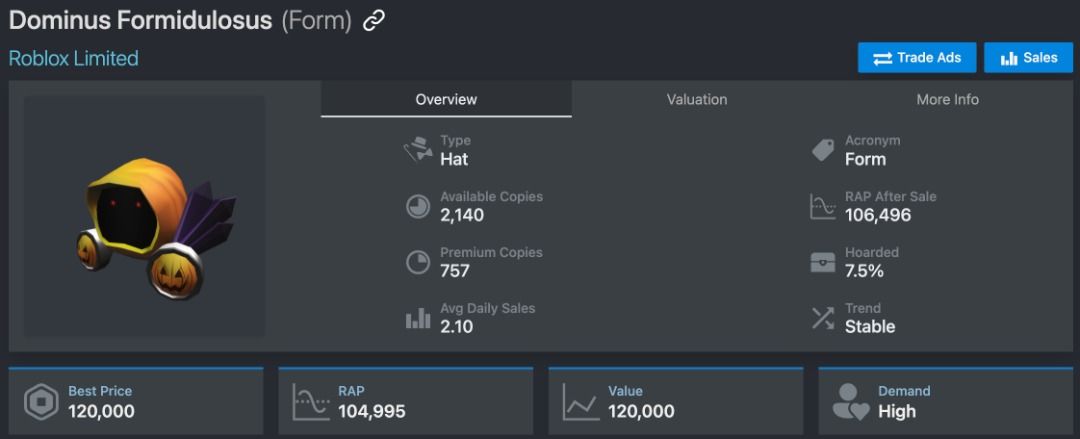Click the Available Copies pie chart icon
Image resolution: width=1080 pixels, height=439 pixels.
point(417,206)
